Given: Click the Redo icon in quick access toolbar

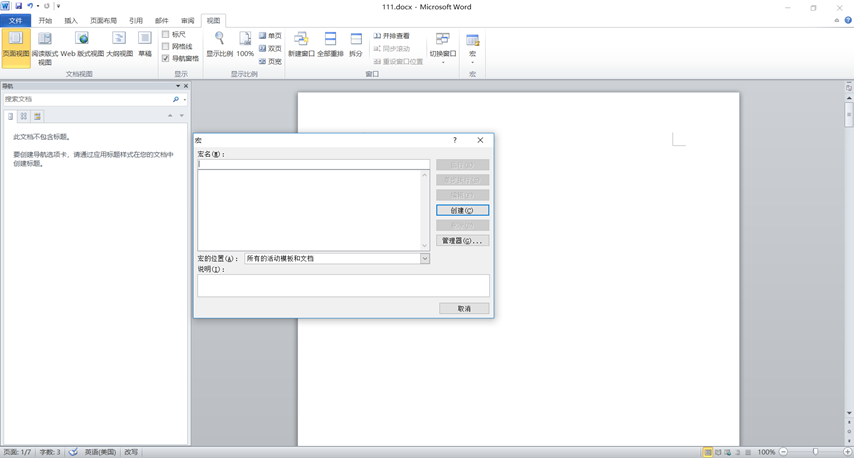Looking at the screenshot, I should pos(47,6).
